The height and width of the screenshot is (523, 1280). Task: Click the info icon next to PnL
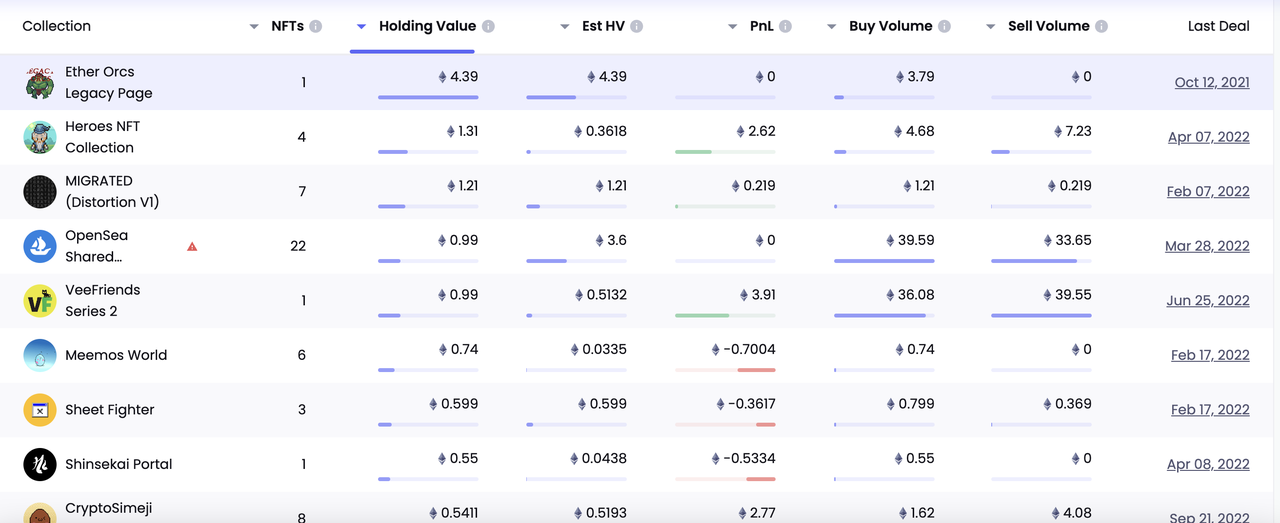pyautogui.click(x=785, y=26)
